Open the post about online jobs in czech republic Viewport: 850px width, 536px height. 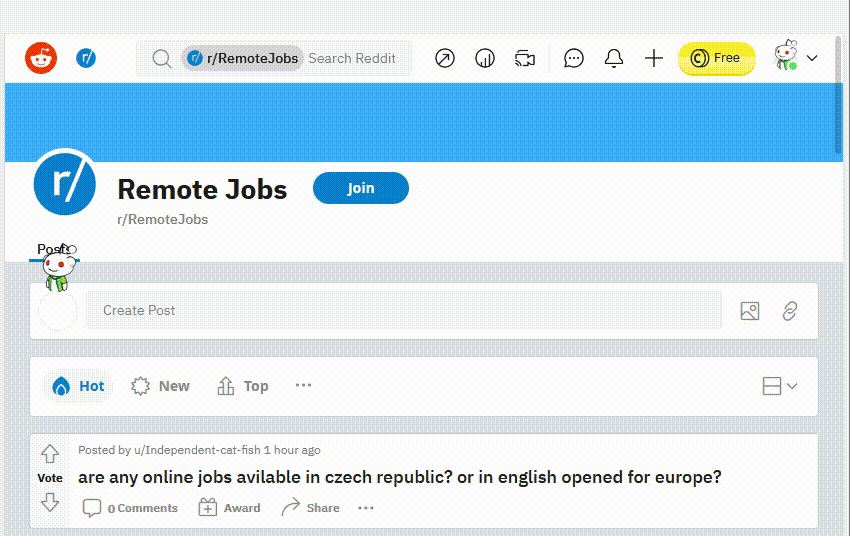[x=400, y=477]
